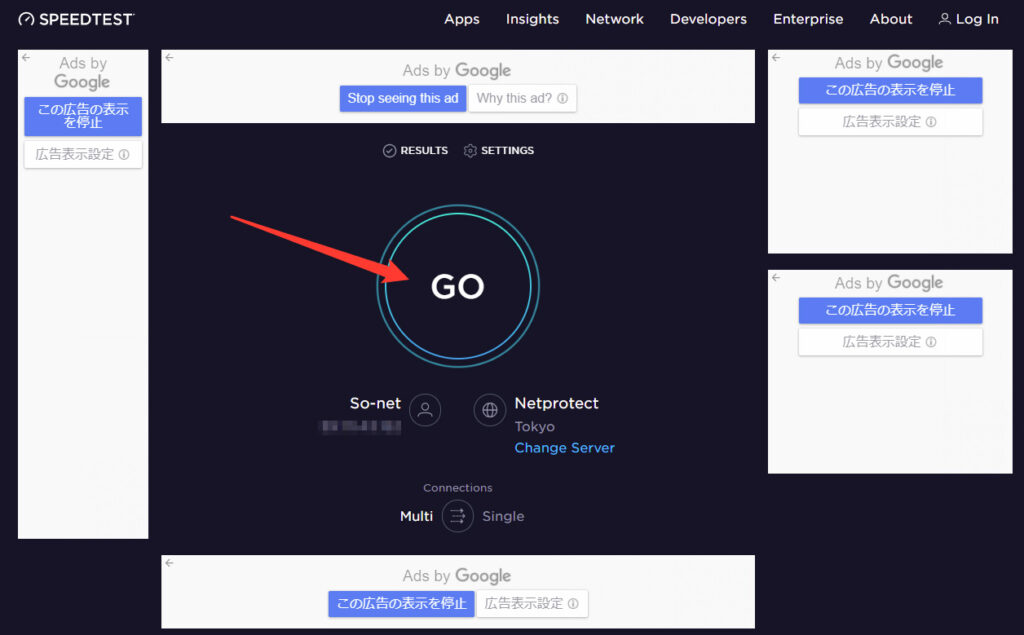Click the globe icon beside Netprotect
Image resolution: width=1024 pixels, height=635 pixels.
tap(490, 409)
